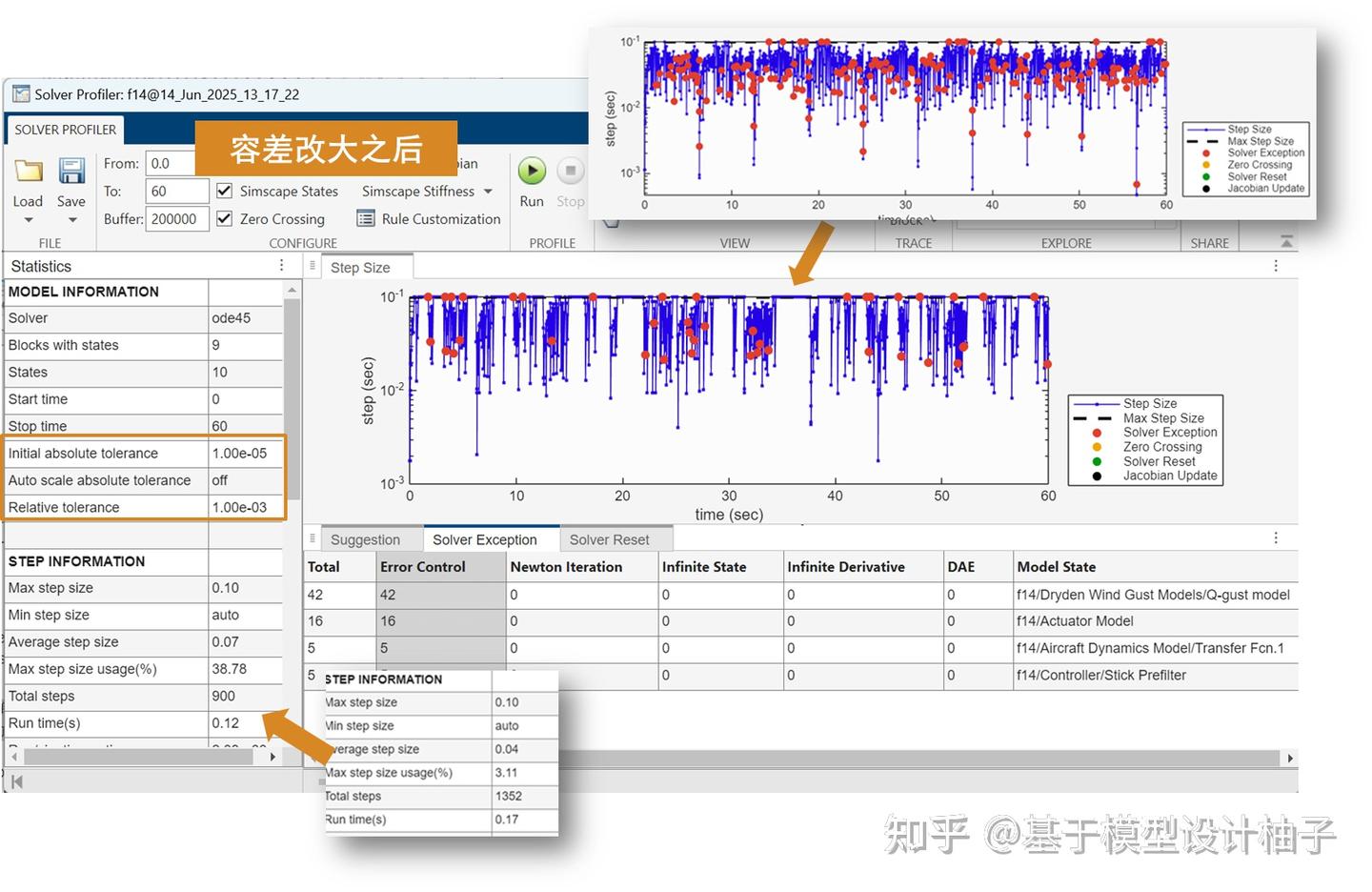Viewport: 1372px width, 892px height.
Task: Select the f14/Actuator Model row
Action: (800, 621)
